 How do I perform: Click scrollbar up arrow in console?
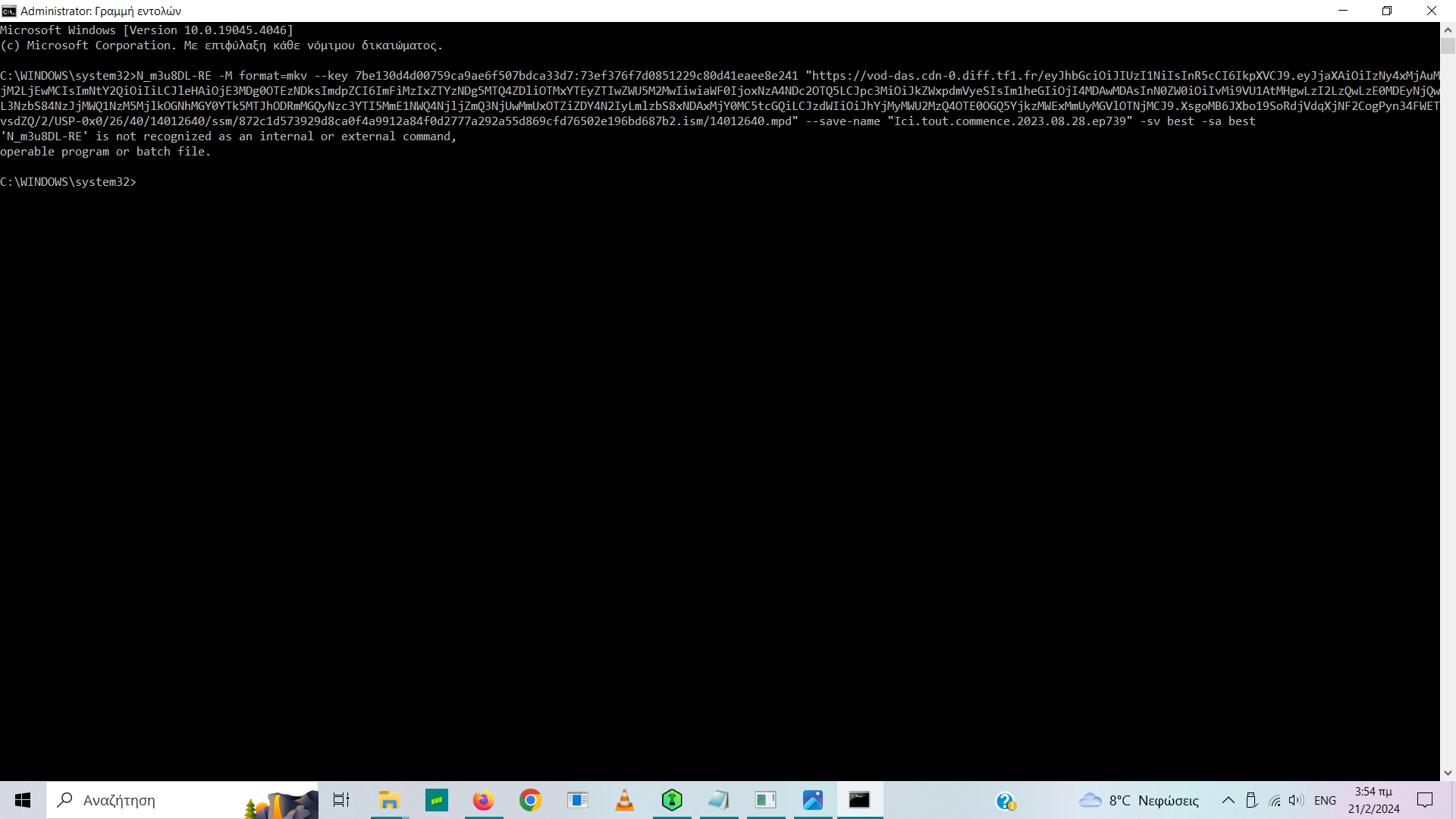[1448, 30]
